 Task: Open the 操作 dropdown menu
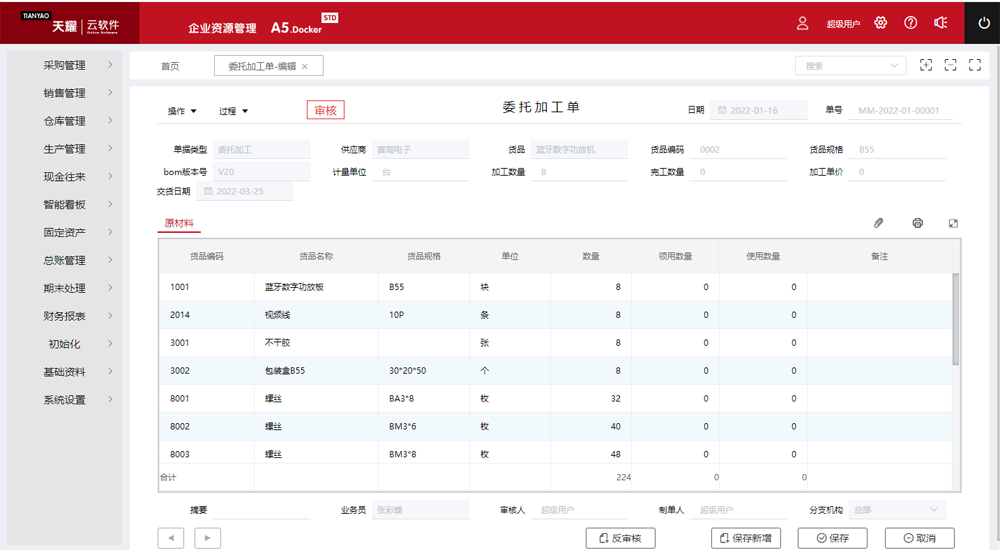click(x=182, y=111)
